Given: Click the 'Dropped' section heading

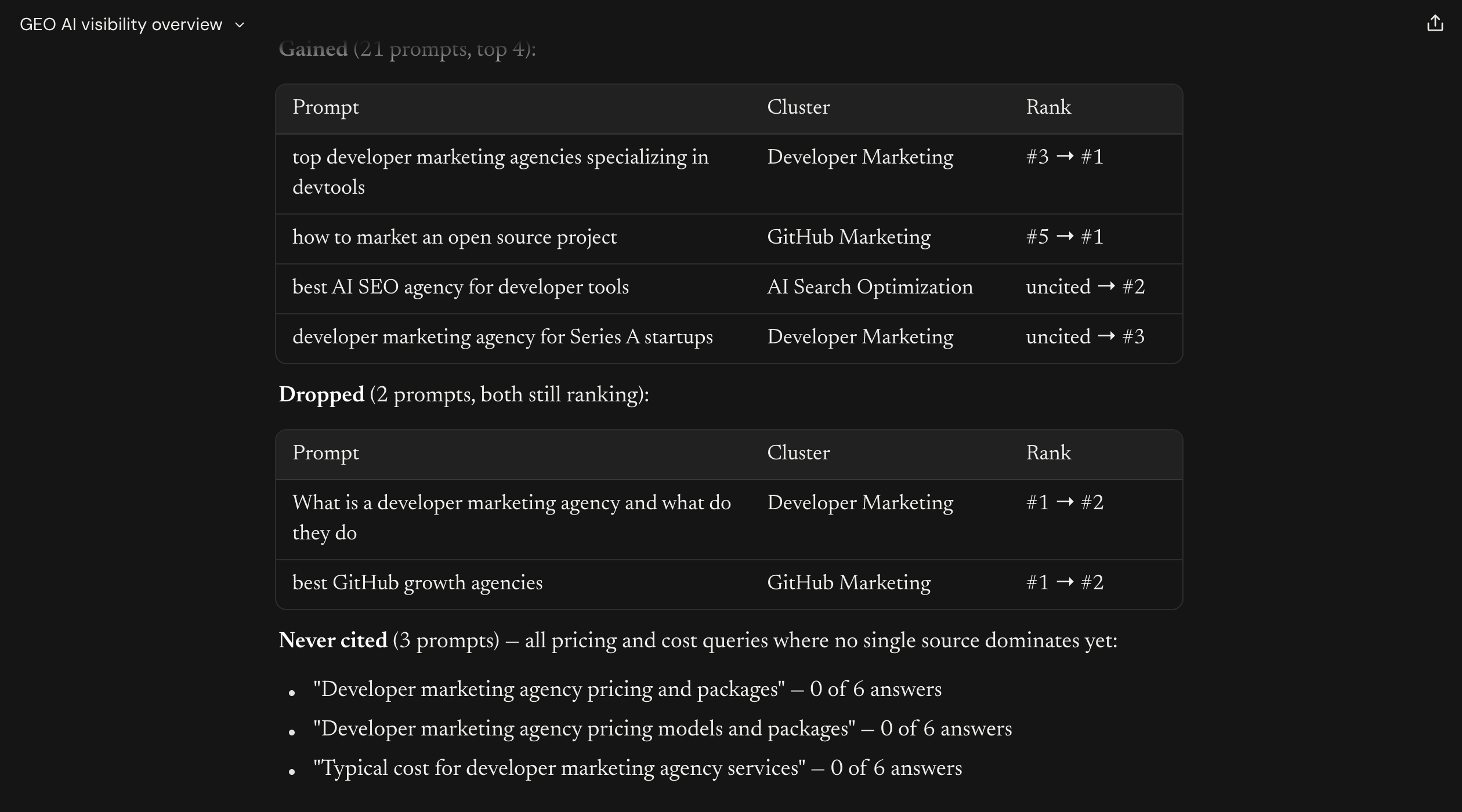Looking at the screenshot, I should click(x=321, y=394).
